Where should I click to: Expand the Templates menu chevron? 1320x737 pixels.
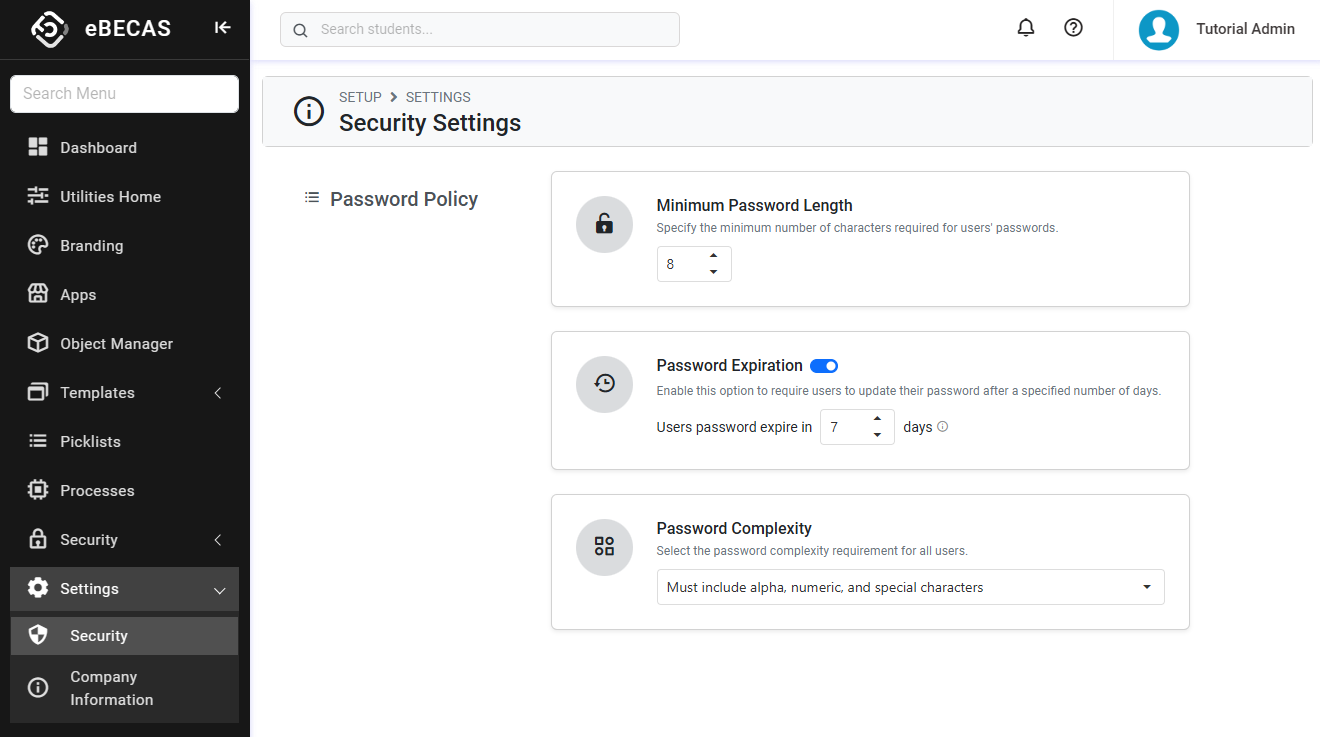[x=218, y=393]
